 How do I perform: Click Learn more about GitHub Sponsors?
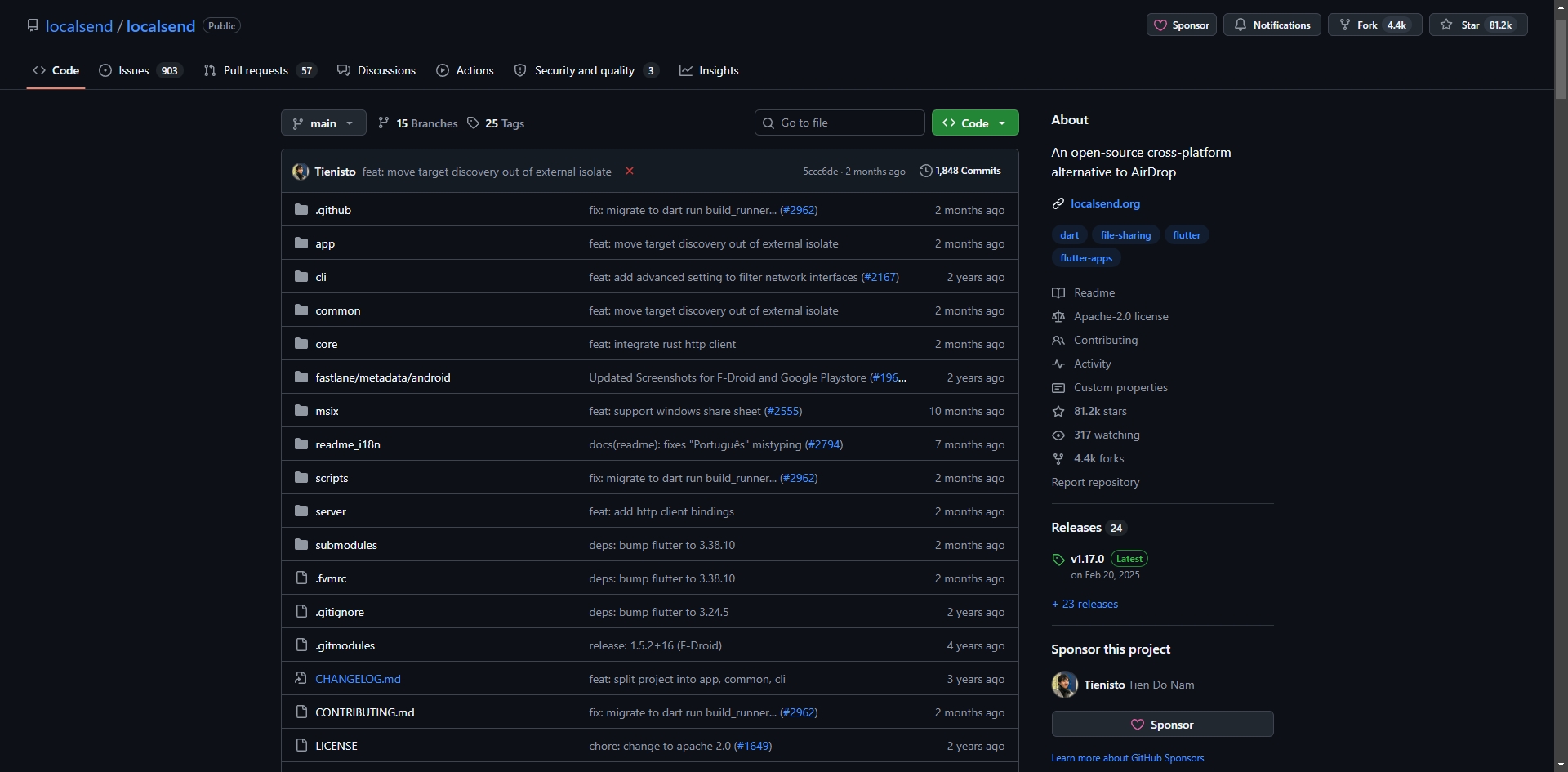1127,758
